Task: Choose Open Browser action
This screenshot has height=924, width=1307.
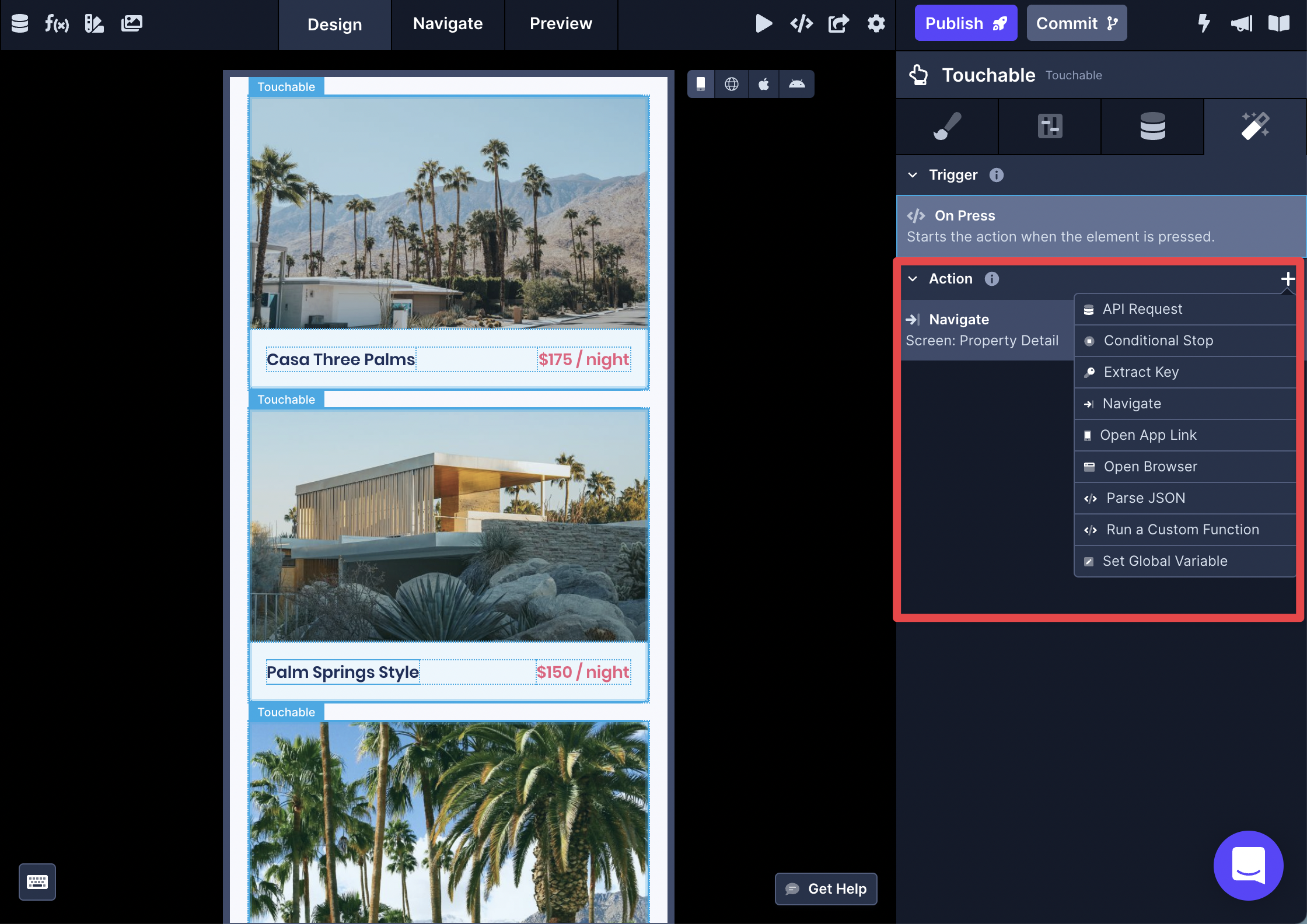Action: 1185,467
